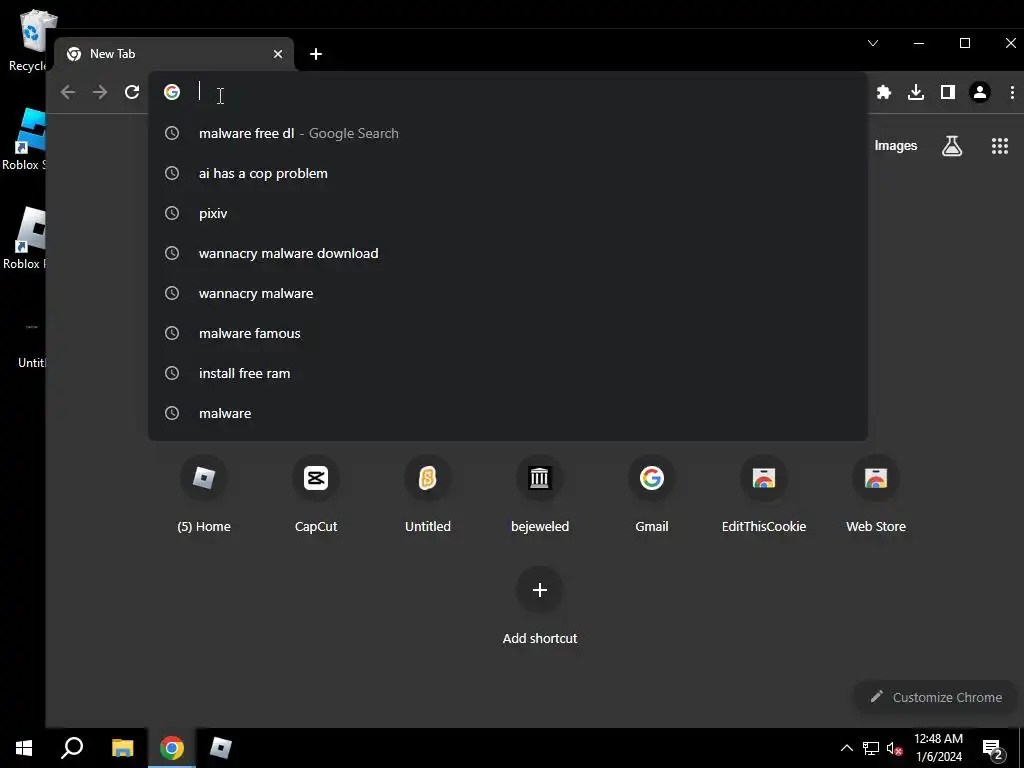Reload the page with the refresh icon

pos(132,92)
